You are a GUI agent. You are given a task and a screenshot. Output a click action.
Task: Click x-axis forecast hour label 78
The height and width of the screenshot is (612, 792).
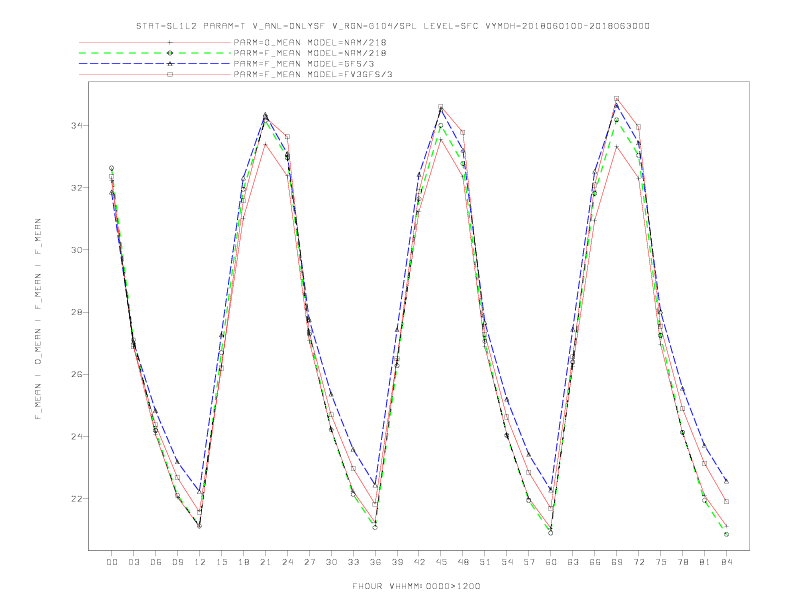[x=682, y=562]
